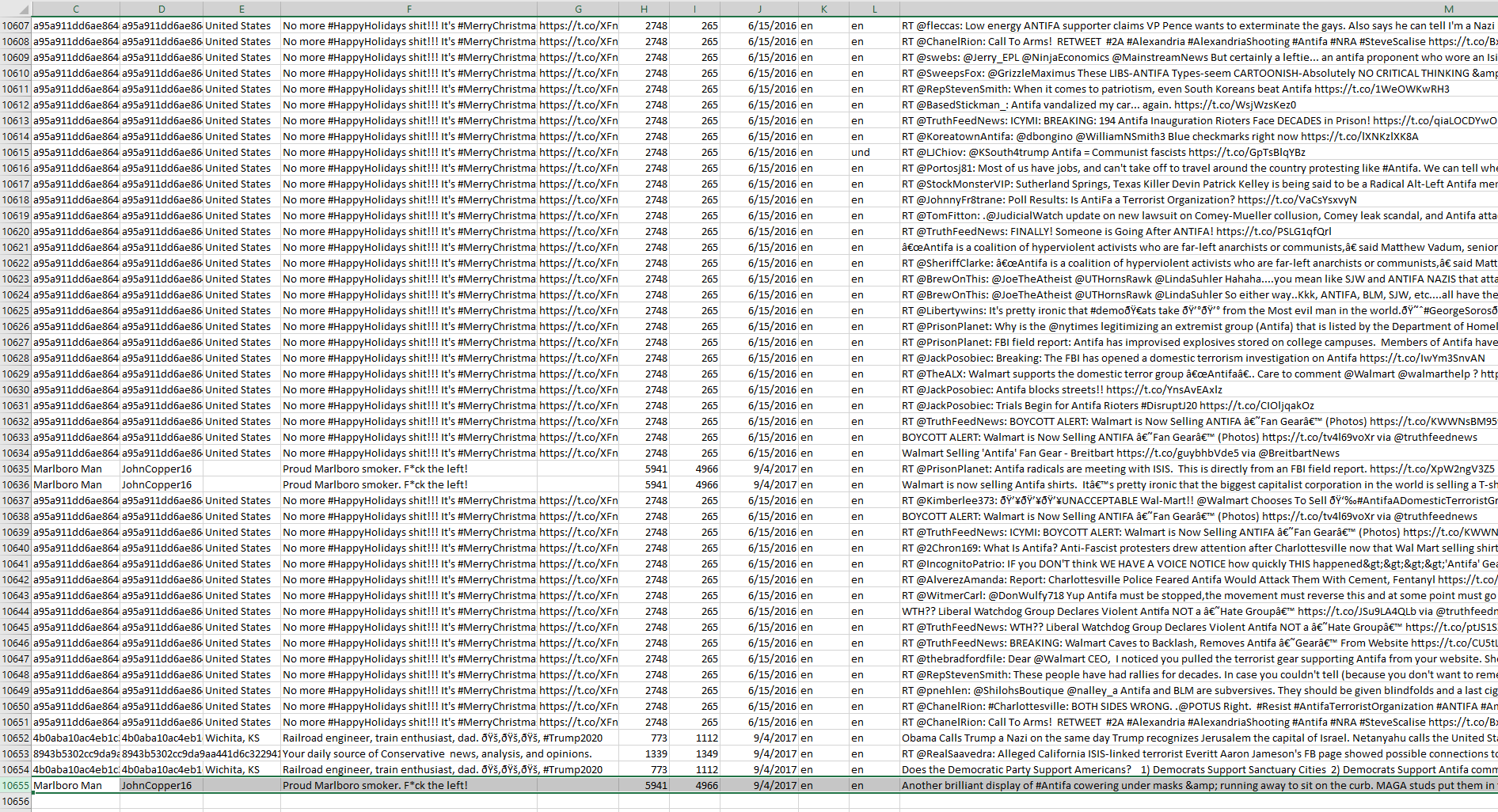The height and width of the screenshot is (812, 1498).
Task: Select column M header
Action: point(1199,9)
